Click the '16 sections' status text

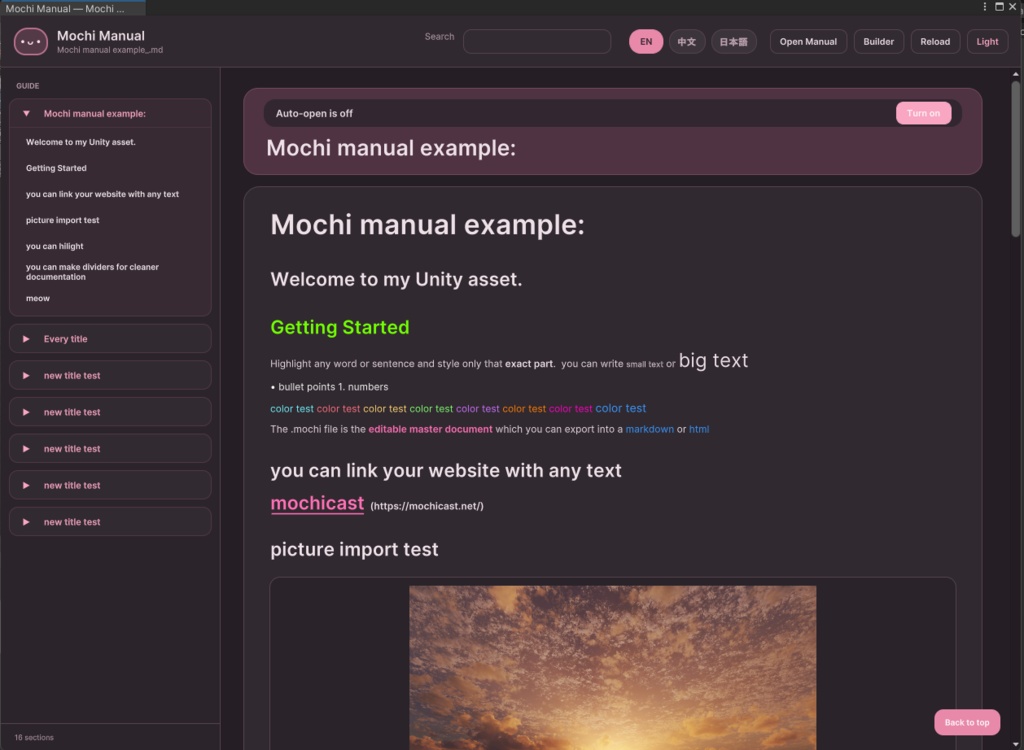point(34,738)
